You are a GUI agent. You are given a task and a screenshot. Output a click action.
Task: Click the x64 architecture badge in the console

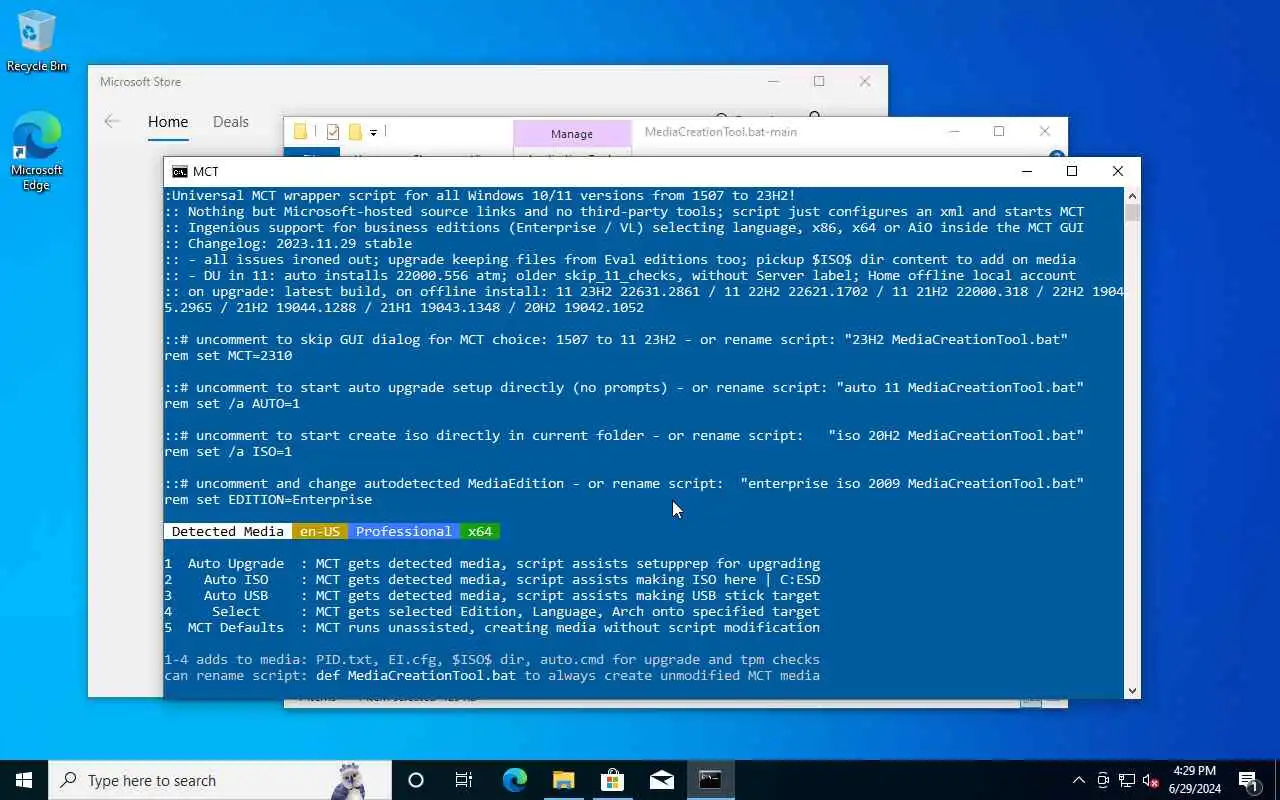(480, 532)
